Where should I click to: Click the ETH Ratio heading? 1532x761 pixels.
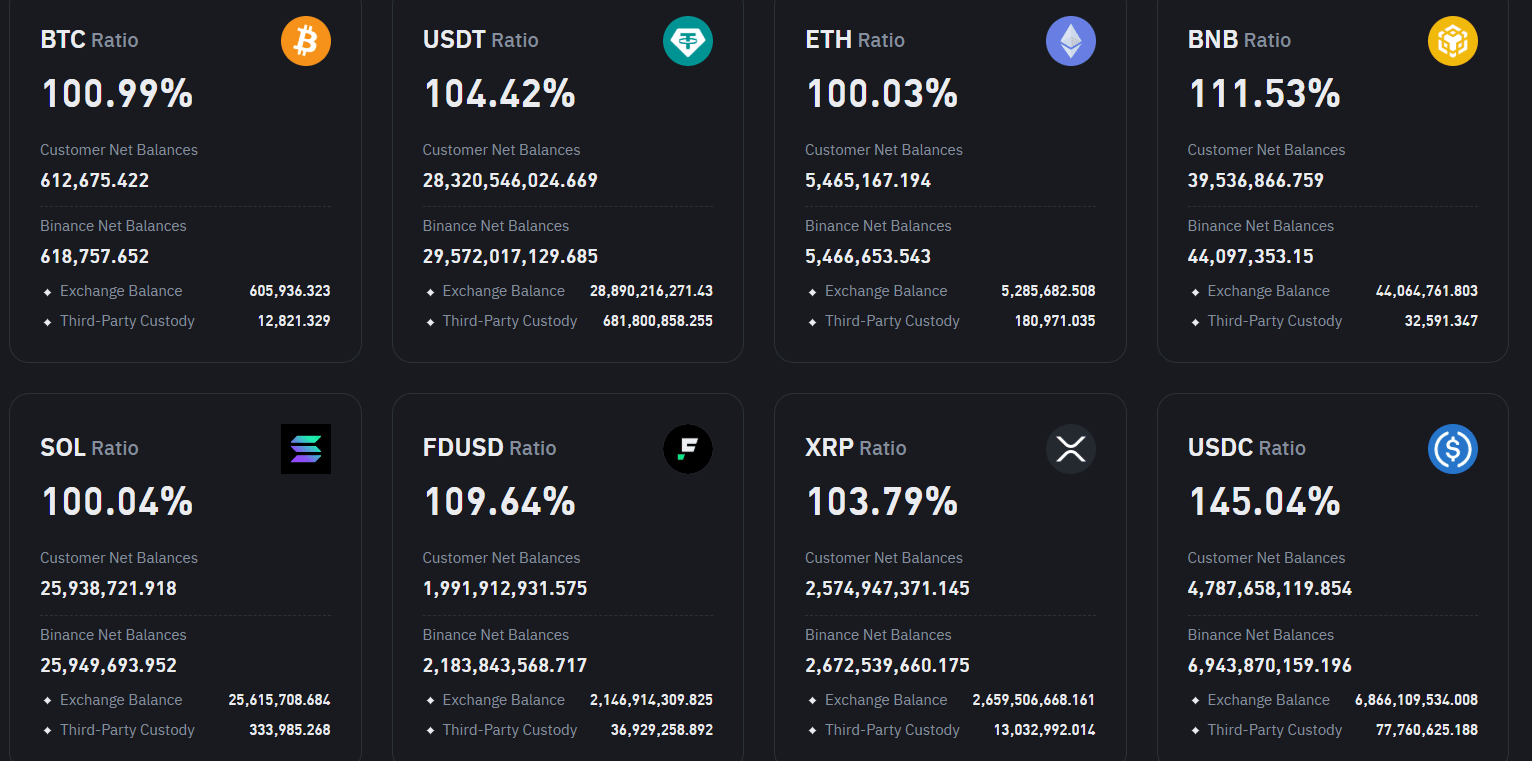coord(855,40)
